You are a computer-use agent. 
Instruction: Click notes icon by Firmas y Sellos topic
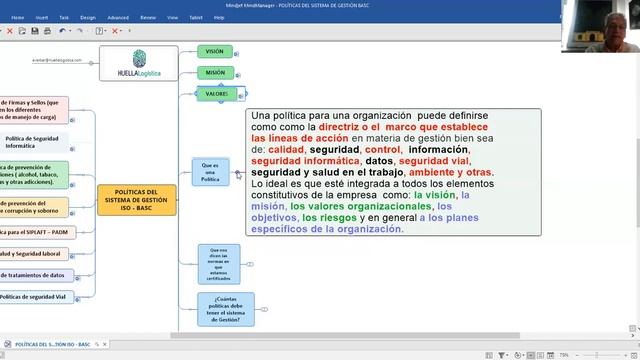(72, 120)
